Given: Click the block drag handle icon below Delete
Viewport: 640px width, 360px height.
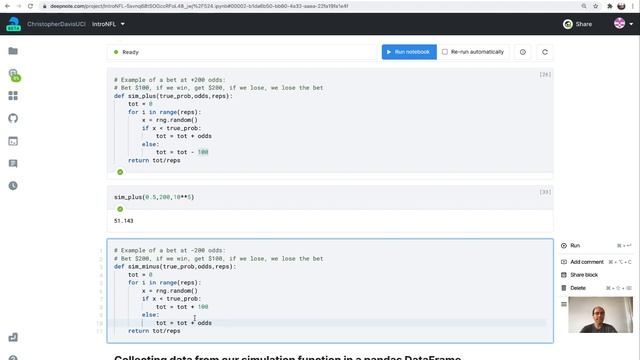Looking at the screenshot, I should tap(564, 304).
